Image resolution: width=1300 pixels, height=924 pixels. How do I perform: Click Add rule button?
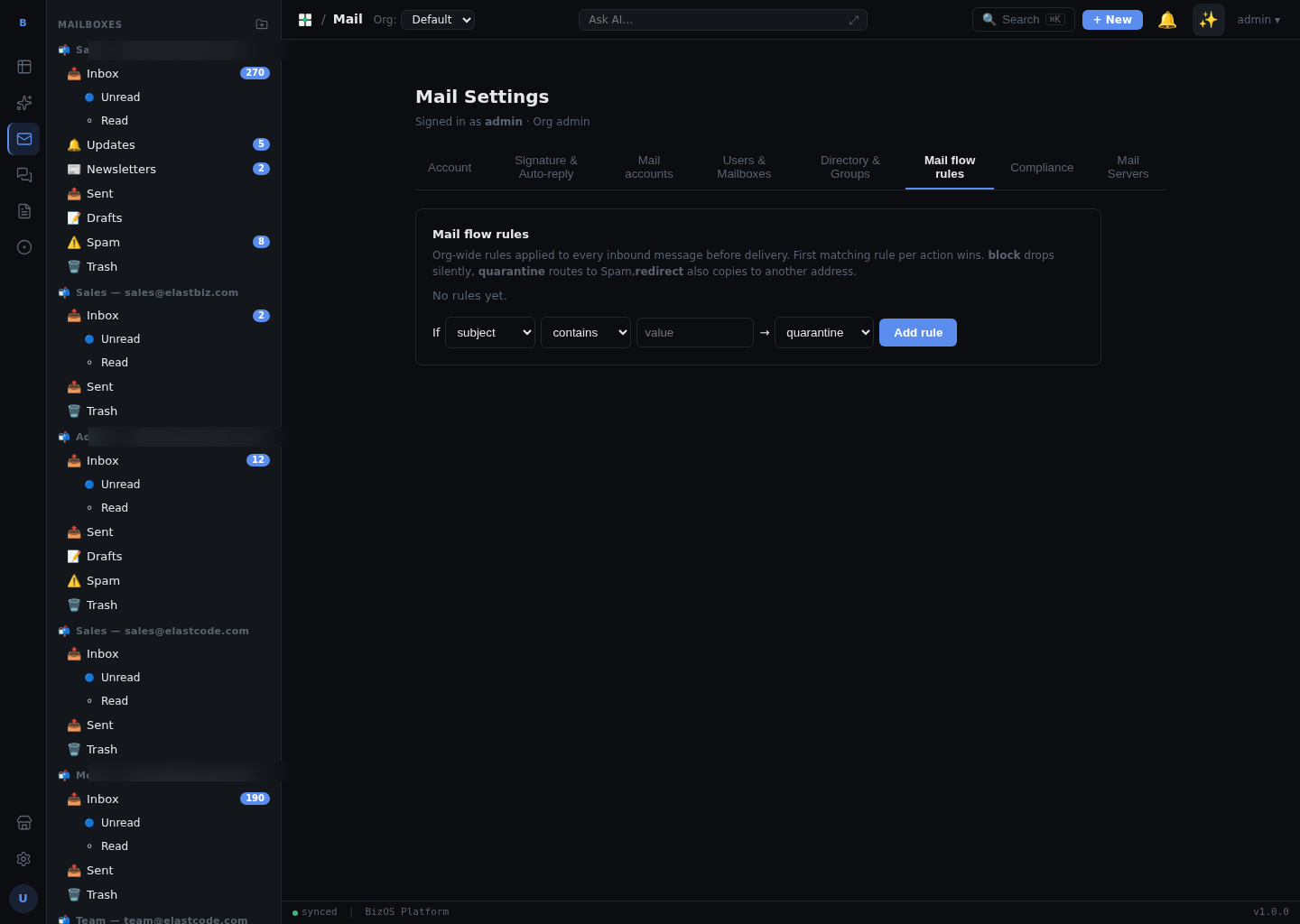(x=918, y=333)
